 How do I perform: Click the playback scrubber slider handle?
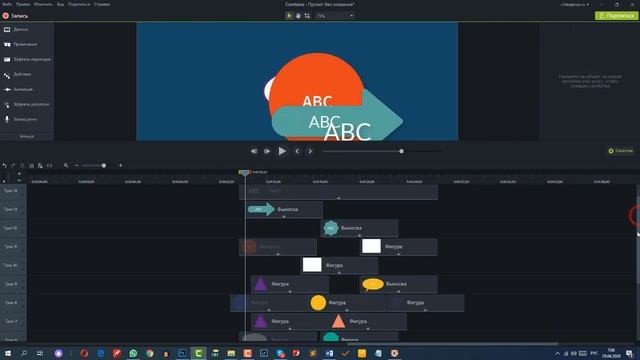tap(402, 151)
